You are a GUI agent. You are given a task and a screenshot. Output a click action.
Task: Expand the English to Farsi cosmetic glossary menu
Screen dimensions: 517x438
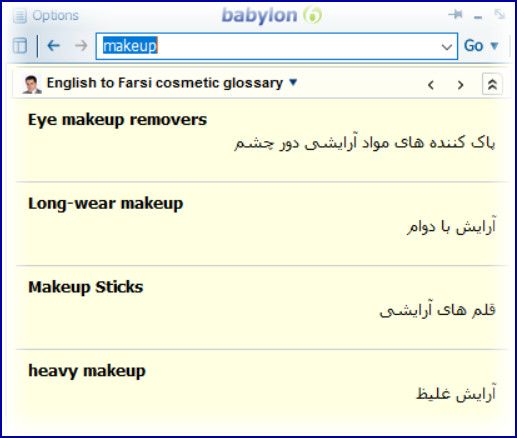(293, 82)
